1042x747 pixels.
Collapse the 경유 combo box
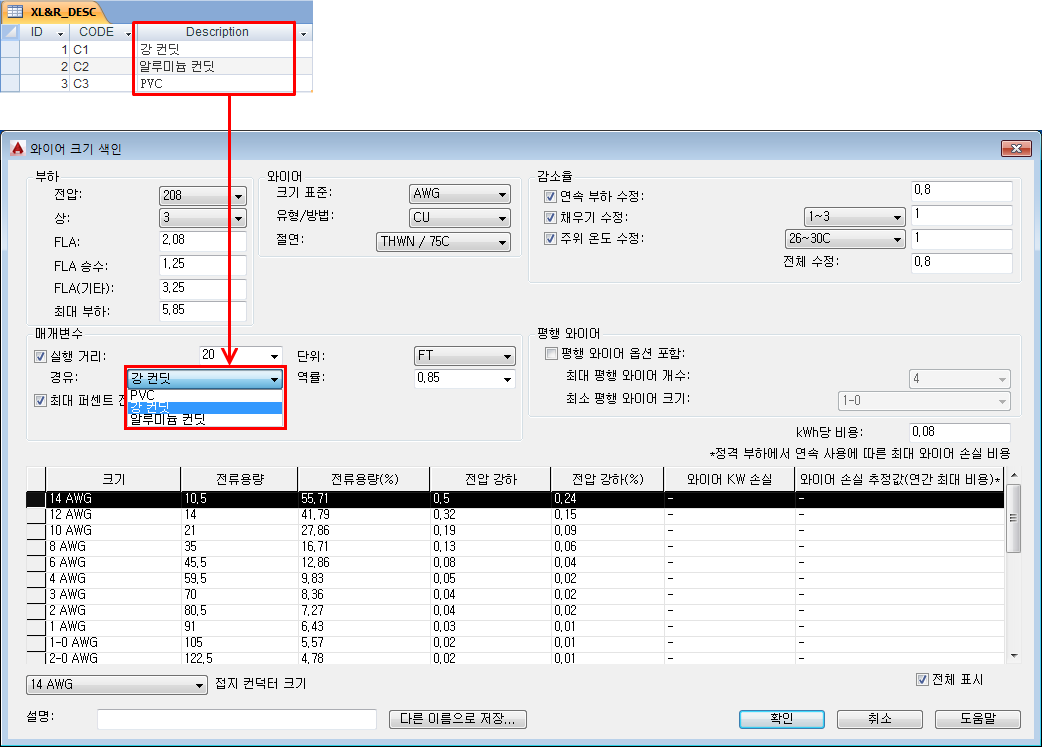pos(274,379)
